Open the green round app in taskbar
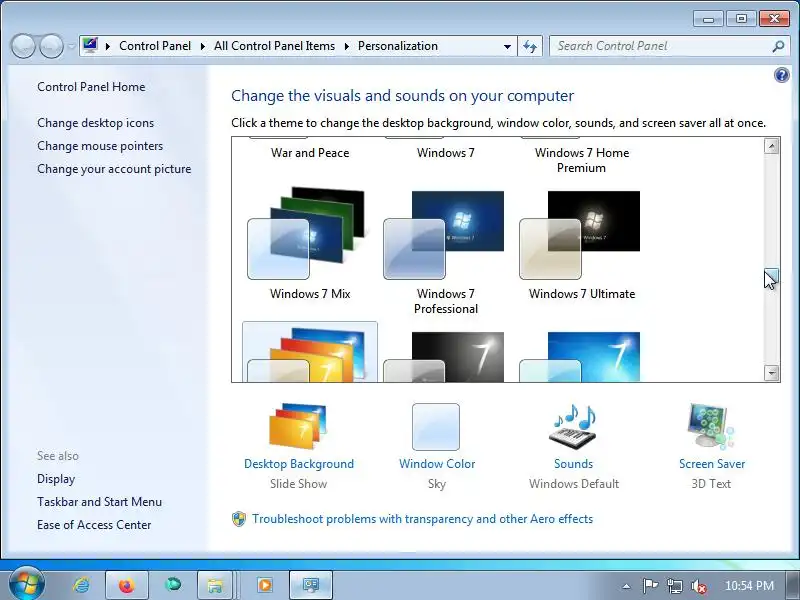800x600 pixels. (x=173, y=585)
